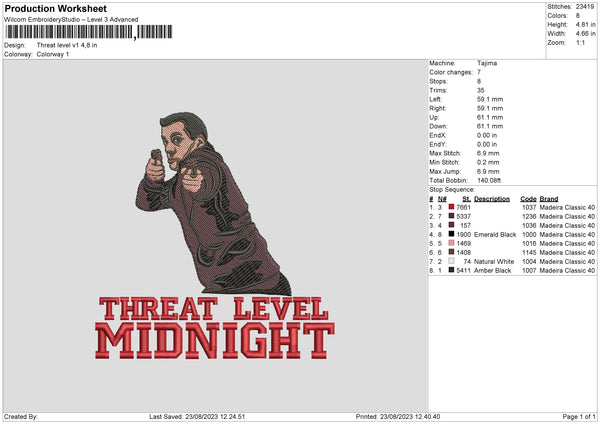Click the 'THREAT LEVEL' embroidered text
600x424 pixels.
pyautogui.click(x=214, y=308)
